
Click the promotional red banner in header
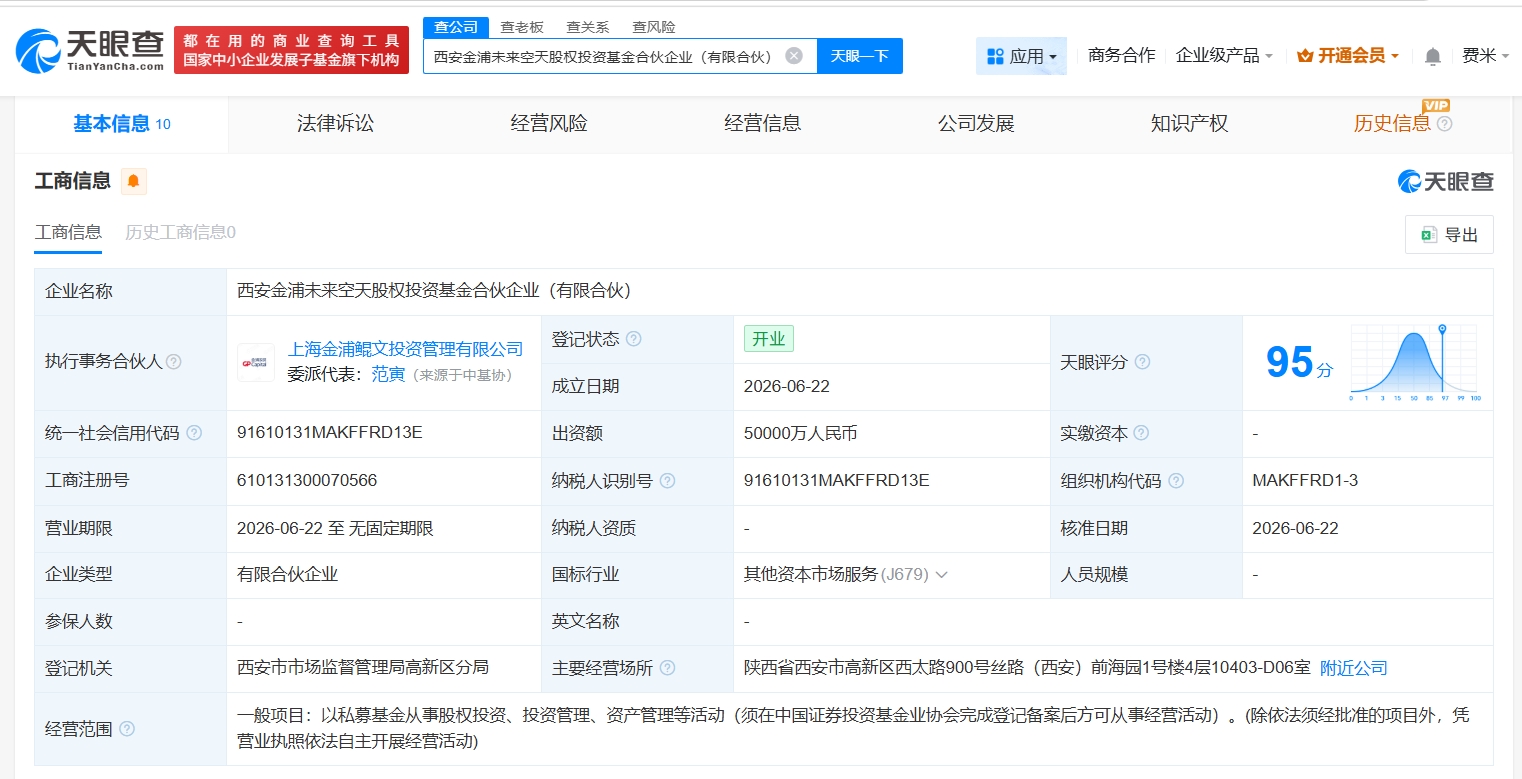(291, 50)
